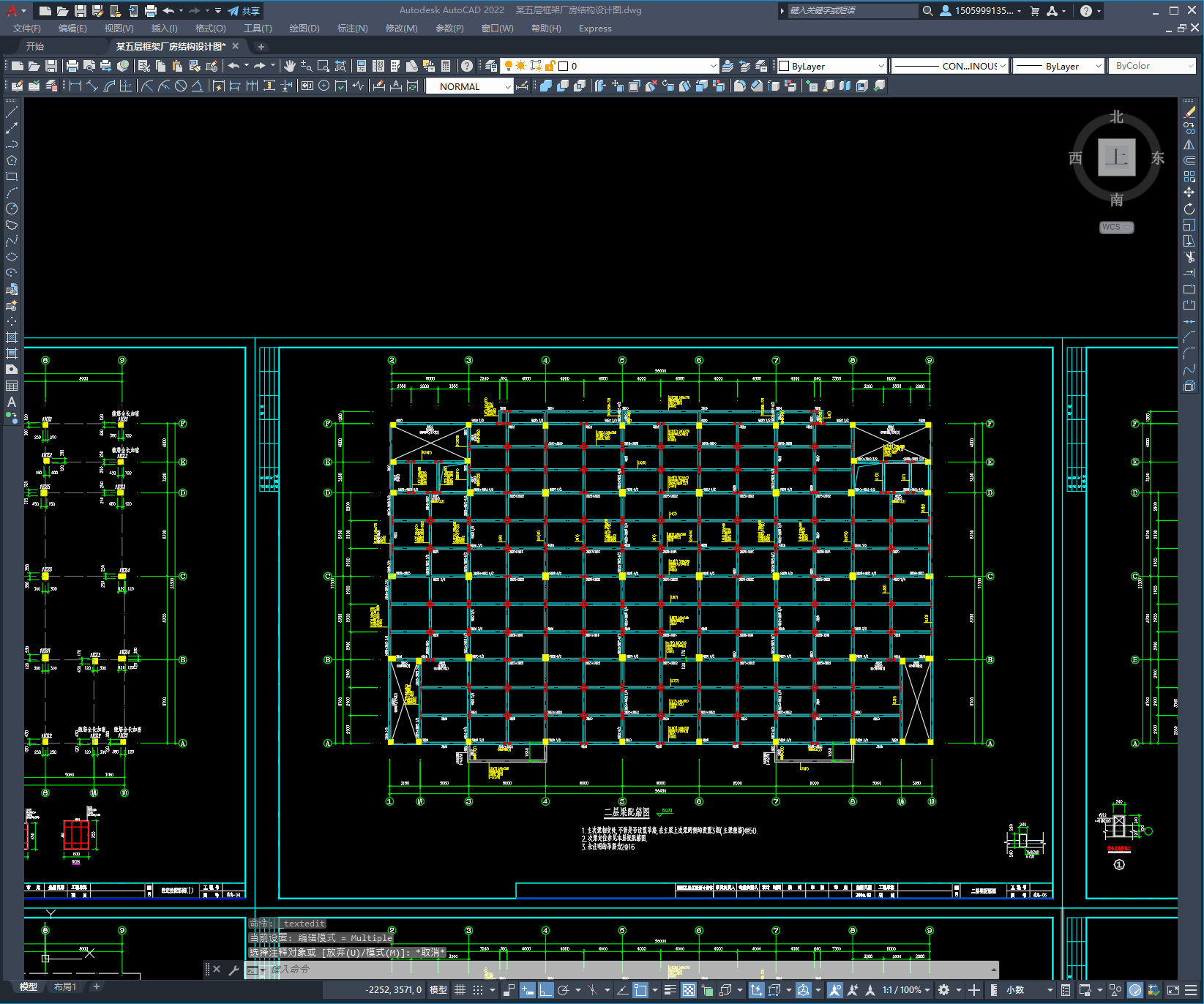1204x1004 pixels.
Task: Open the 1:1 / 100% annotation scale dropdown
Action: tap(906, 990)
